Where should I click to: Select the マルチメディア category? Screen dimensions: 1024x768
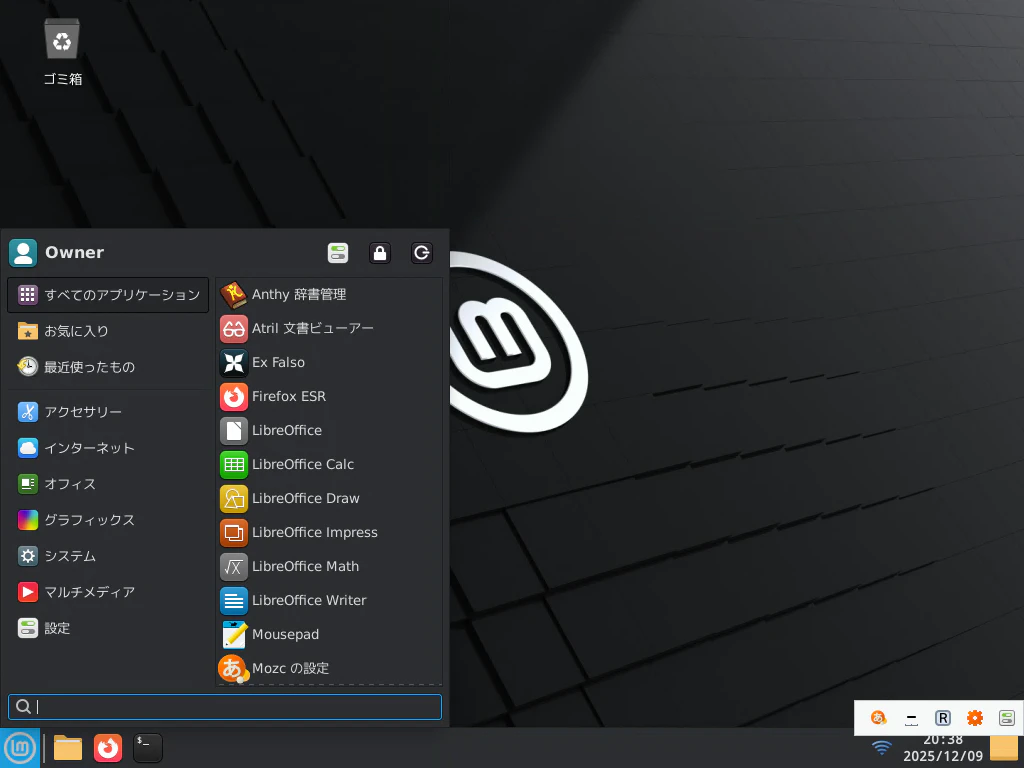click(108, 592)
